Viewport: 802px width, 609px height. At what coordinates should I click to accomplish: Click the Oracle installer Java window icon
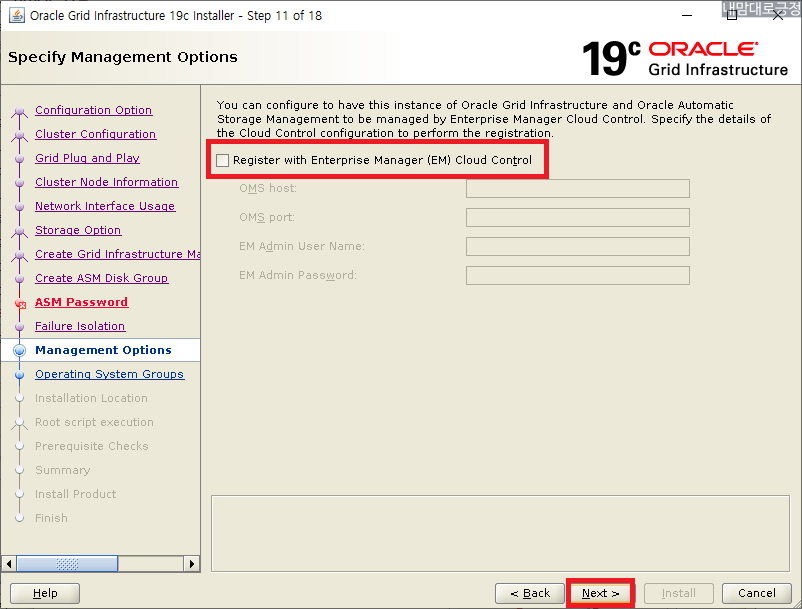tap(16, 15)
